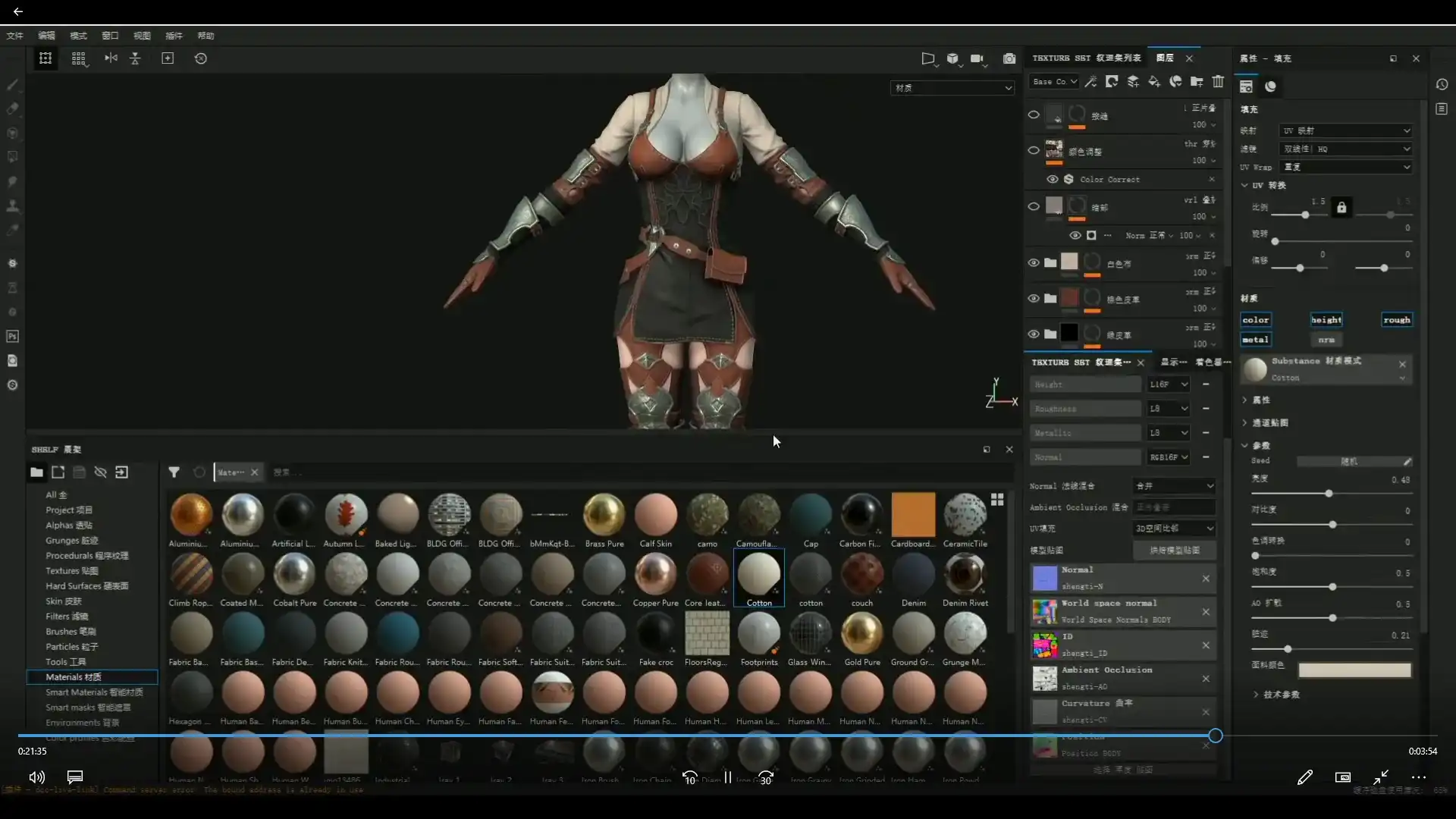Open the Base Color channel dropdown
Image resolution: width=1456 pixels, height=819 pixels.
point(1055,82)
